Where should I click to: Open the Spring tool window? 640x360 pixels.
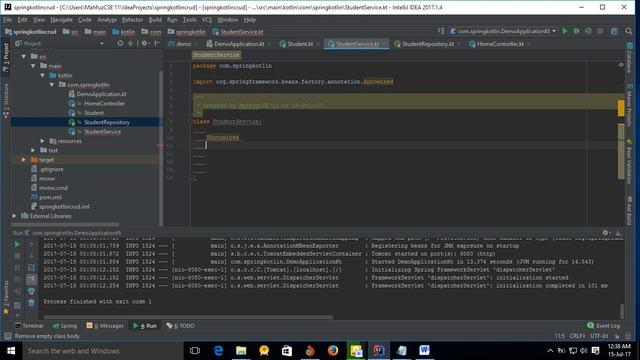click(x=64, y=326)
